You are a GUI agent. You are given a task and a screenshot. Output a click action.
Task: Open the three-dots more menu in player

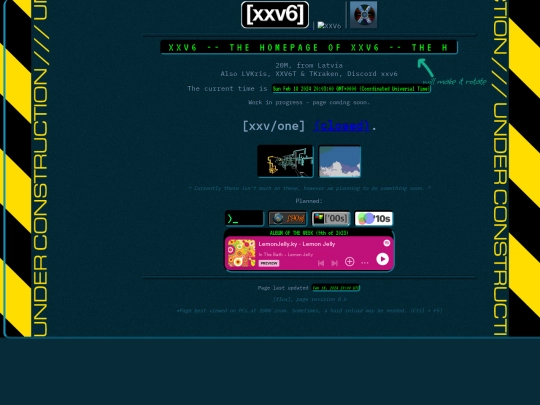[365, 263]
